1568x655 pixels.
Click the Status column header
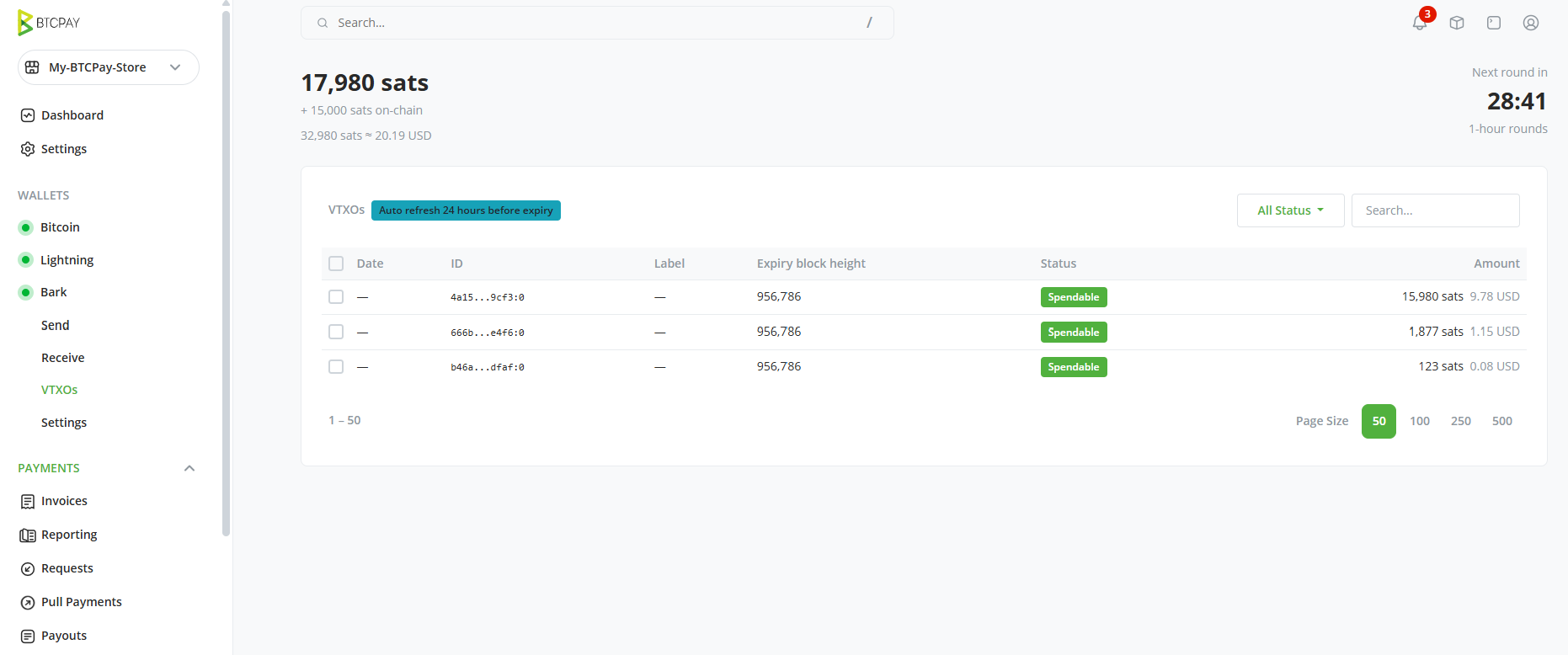[x=1059, y=264]
